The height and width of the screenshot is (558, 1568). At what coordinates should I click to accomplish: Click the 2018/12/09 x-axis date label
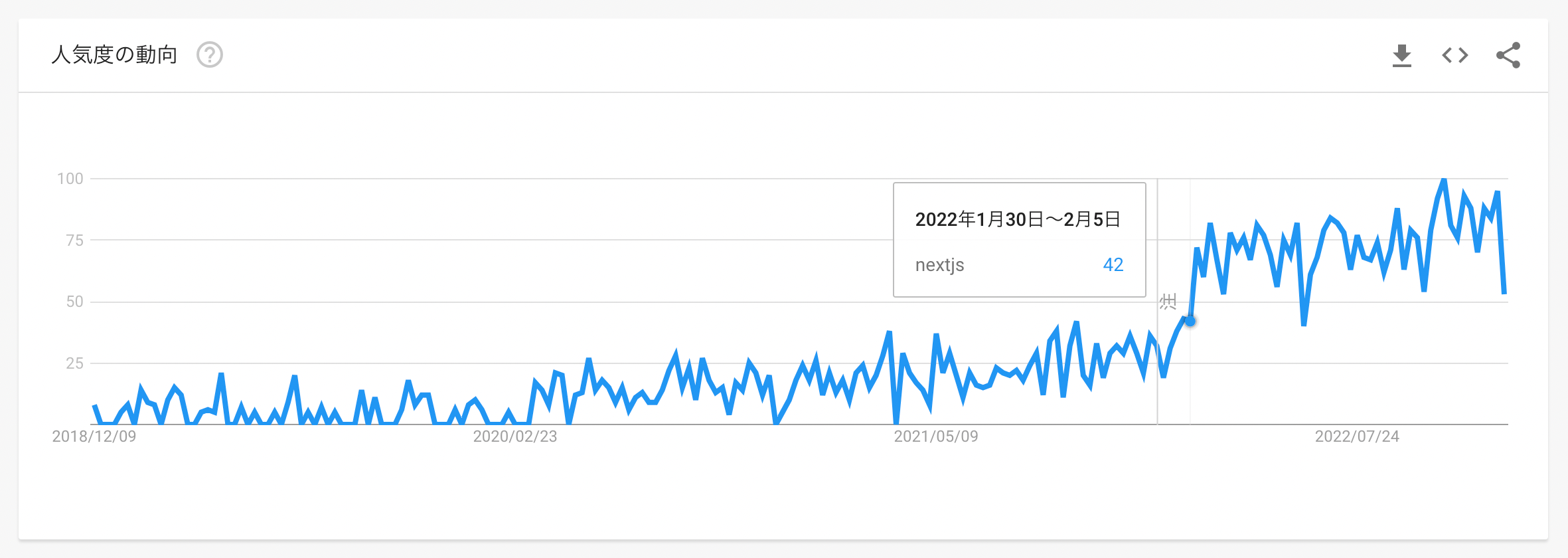click(x=94, y=436)
